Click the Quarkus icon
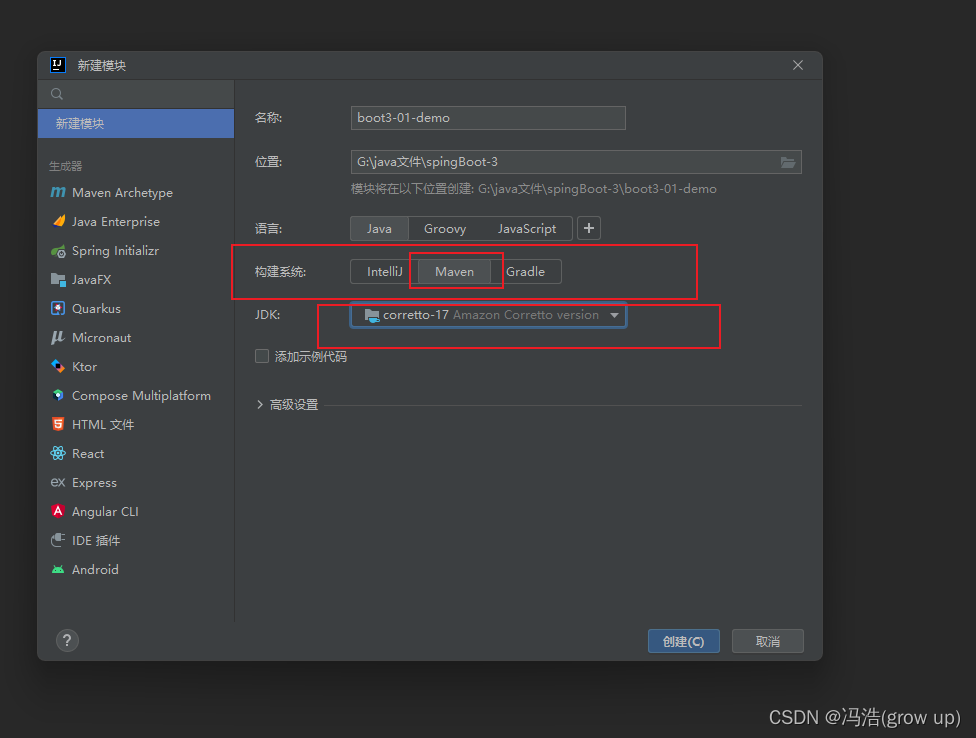 click(x=58, y=309)
